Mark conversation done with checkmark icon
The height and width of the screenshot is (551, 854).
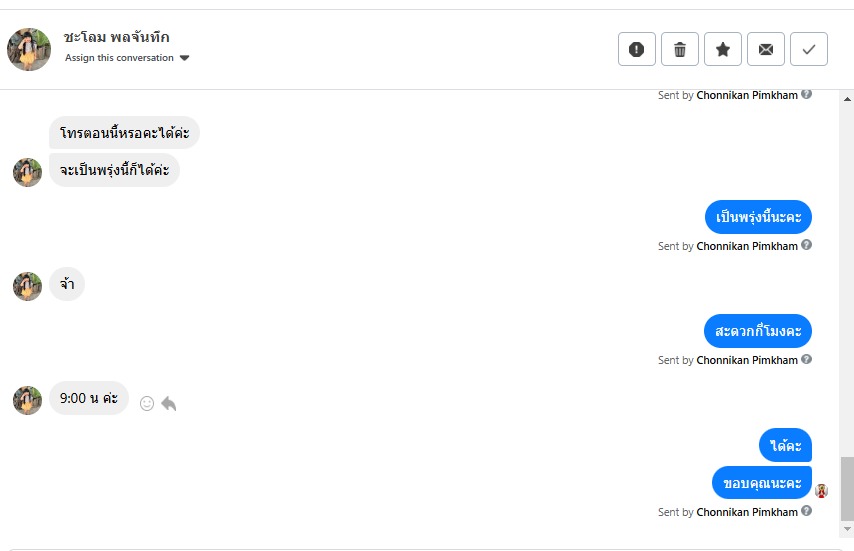809,49
